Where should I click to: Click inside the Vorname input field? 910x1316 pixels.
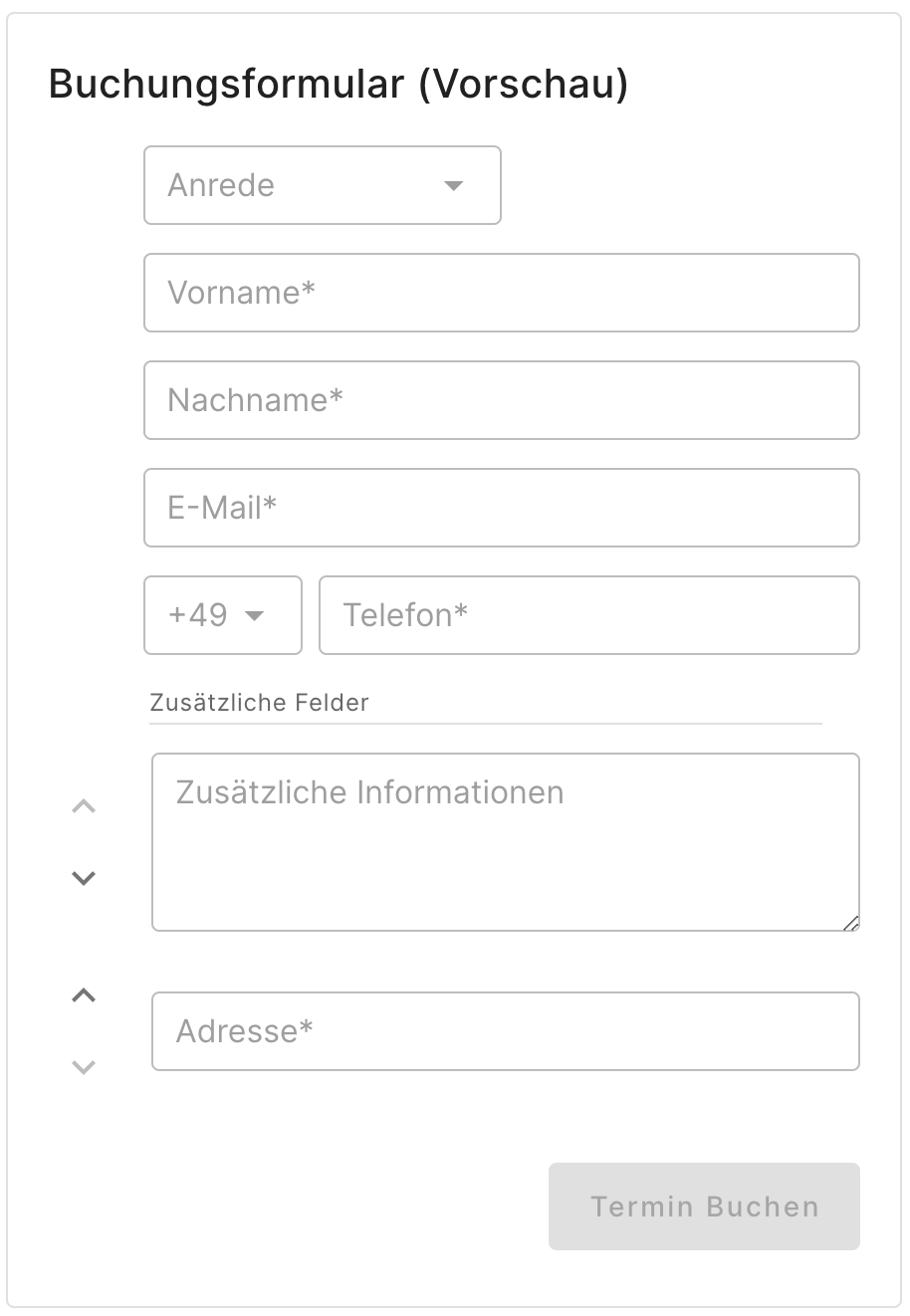pos(502,293)
